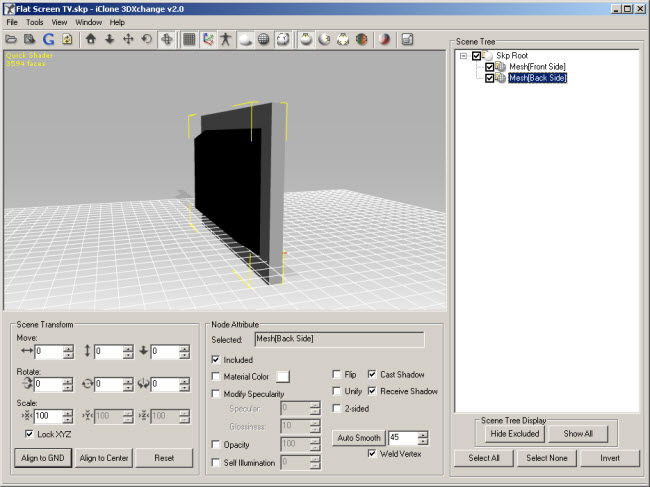Click the Skp Root node sphere icon
Viewport: 650px width, 487px height.
tap(488, 55)
